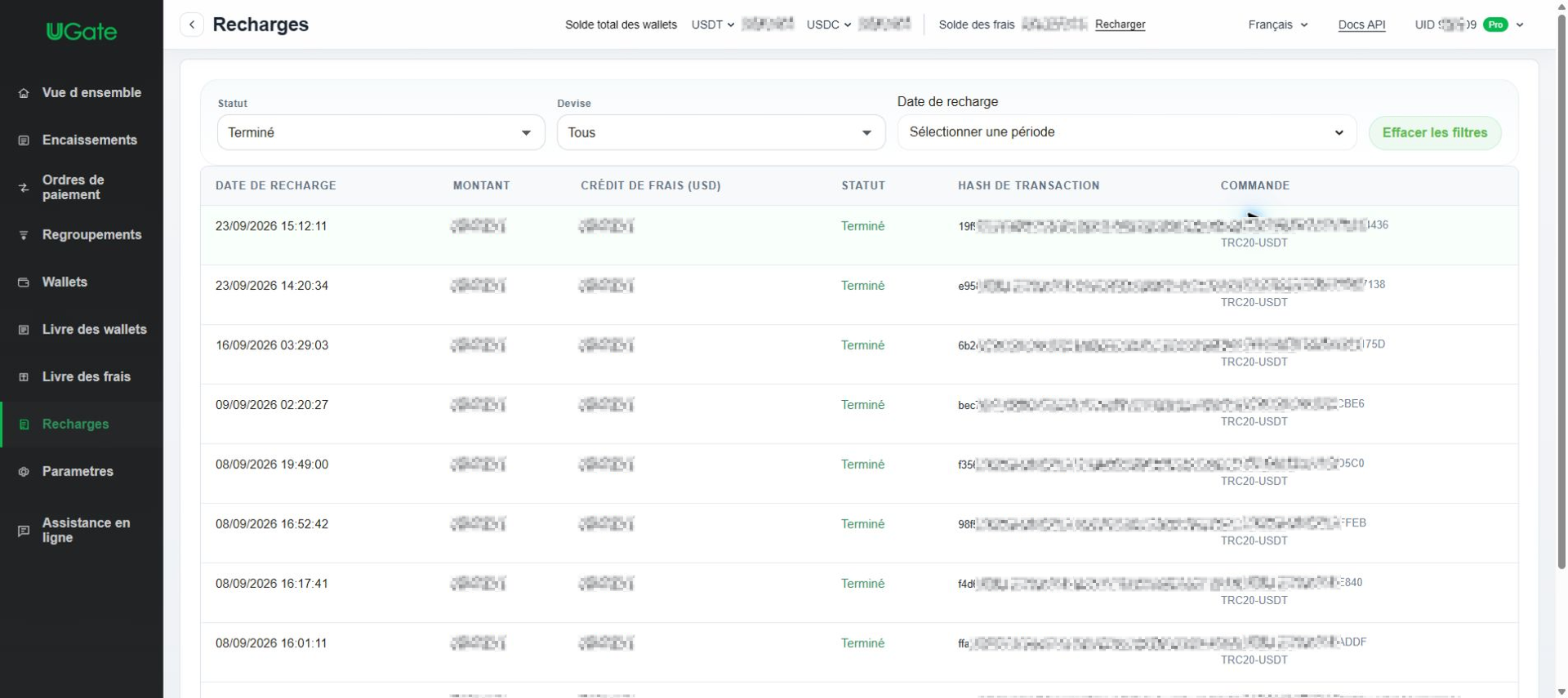Click the HASH DE TRANSACTION column header
Viewport: 1568px width, 698px height.
click(x=1029, y=185)
